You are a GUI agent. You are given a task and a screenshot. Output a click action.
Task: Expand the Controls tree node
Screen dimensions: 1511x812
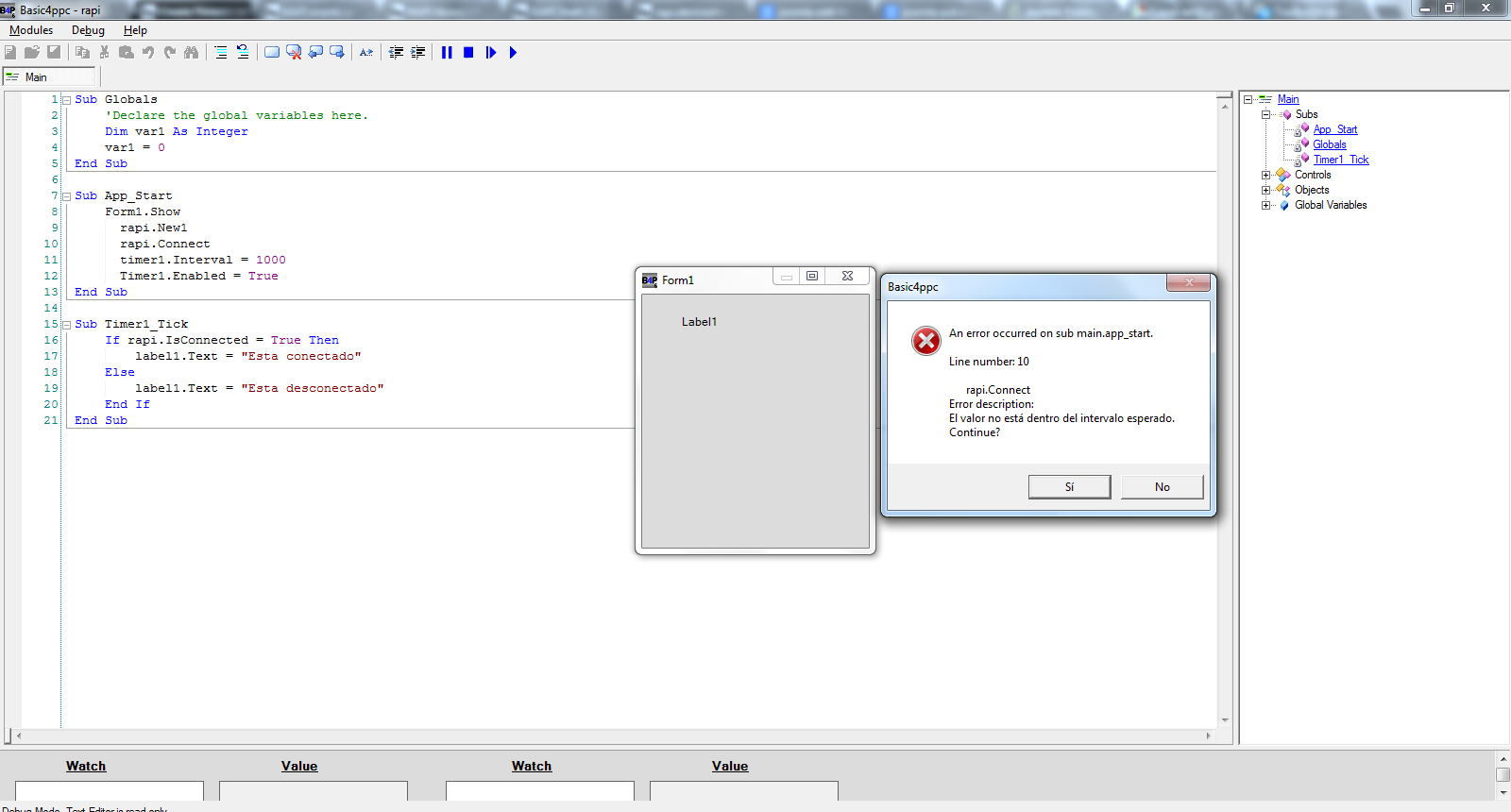pyautogui.click(x=1265, y=175)
